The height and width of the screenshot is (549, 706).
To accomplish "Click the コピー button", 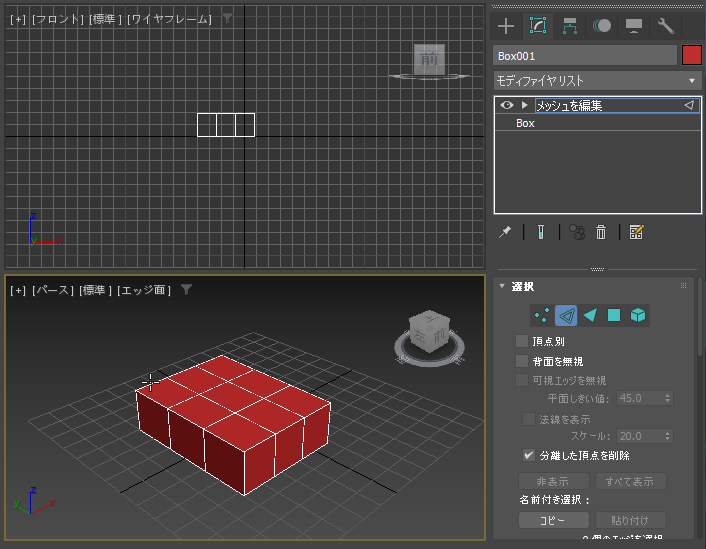I will [x=553, y=520].
